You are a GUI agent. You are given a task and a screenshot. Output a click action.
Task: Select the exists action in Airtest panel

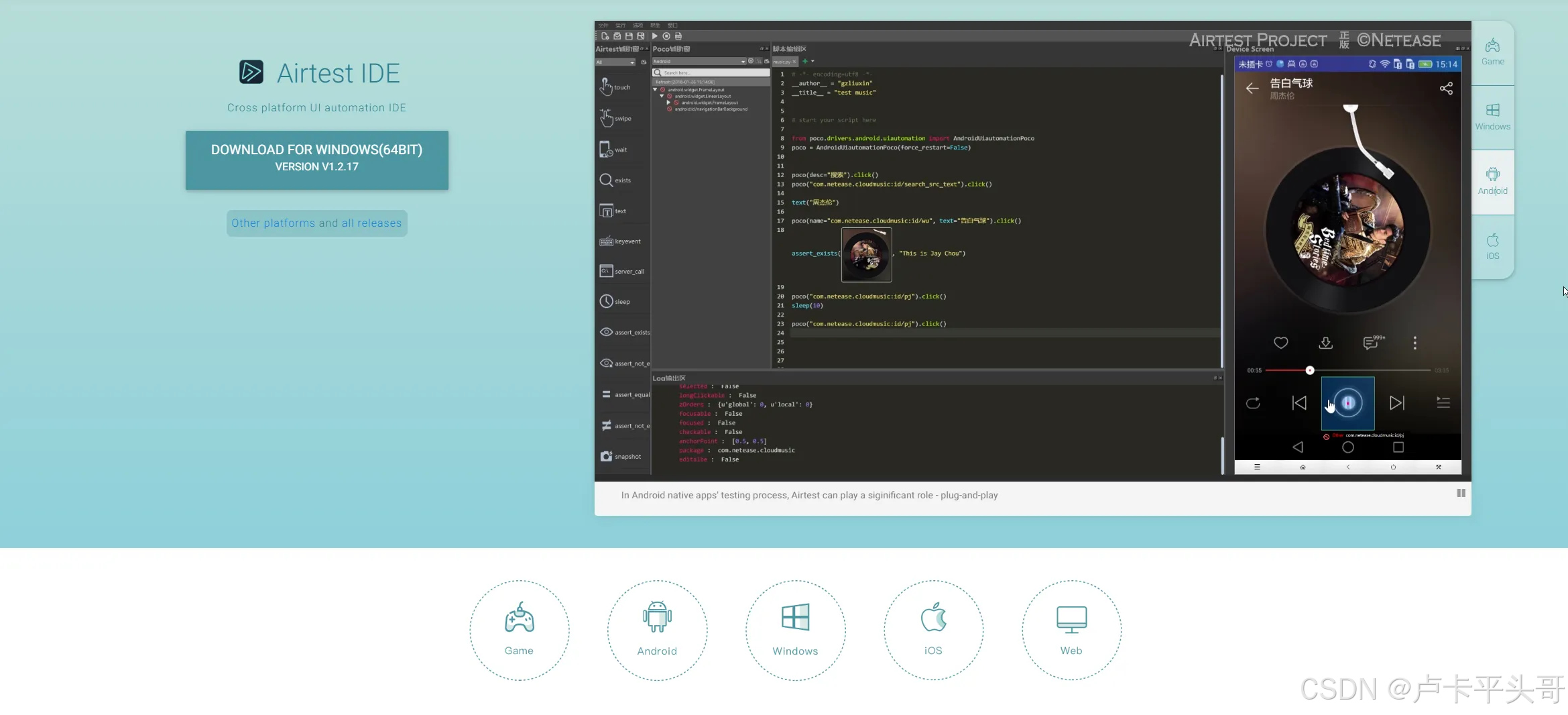(615, 180)
